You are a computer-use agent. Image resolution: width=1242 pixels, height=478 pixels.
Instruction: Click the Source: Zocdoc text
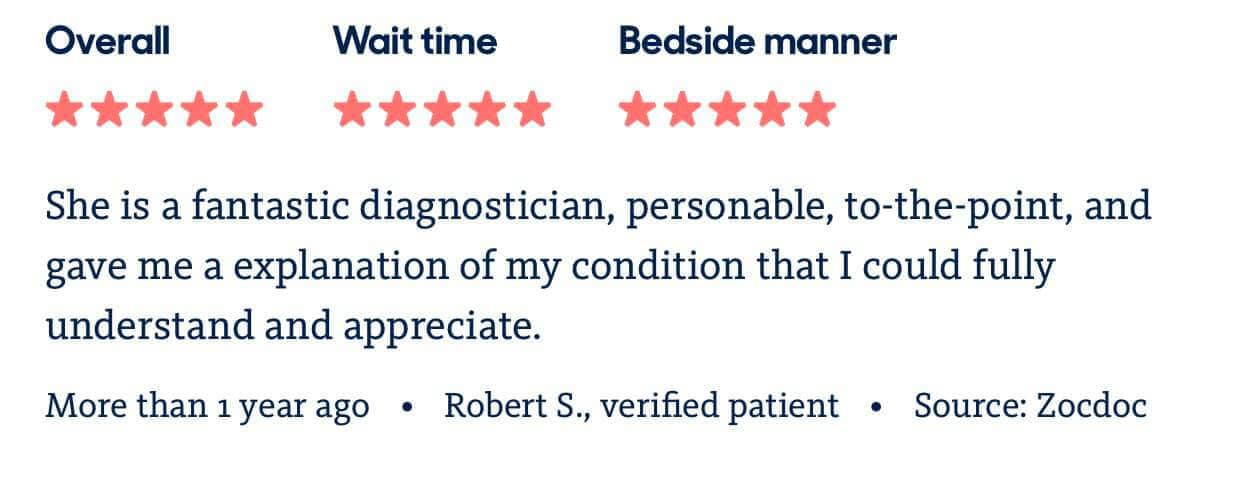point(1030,406)
